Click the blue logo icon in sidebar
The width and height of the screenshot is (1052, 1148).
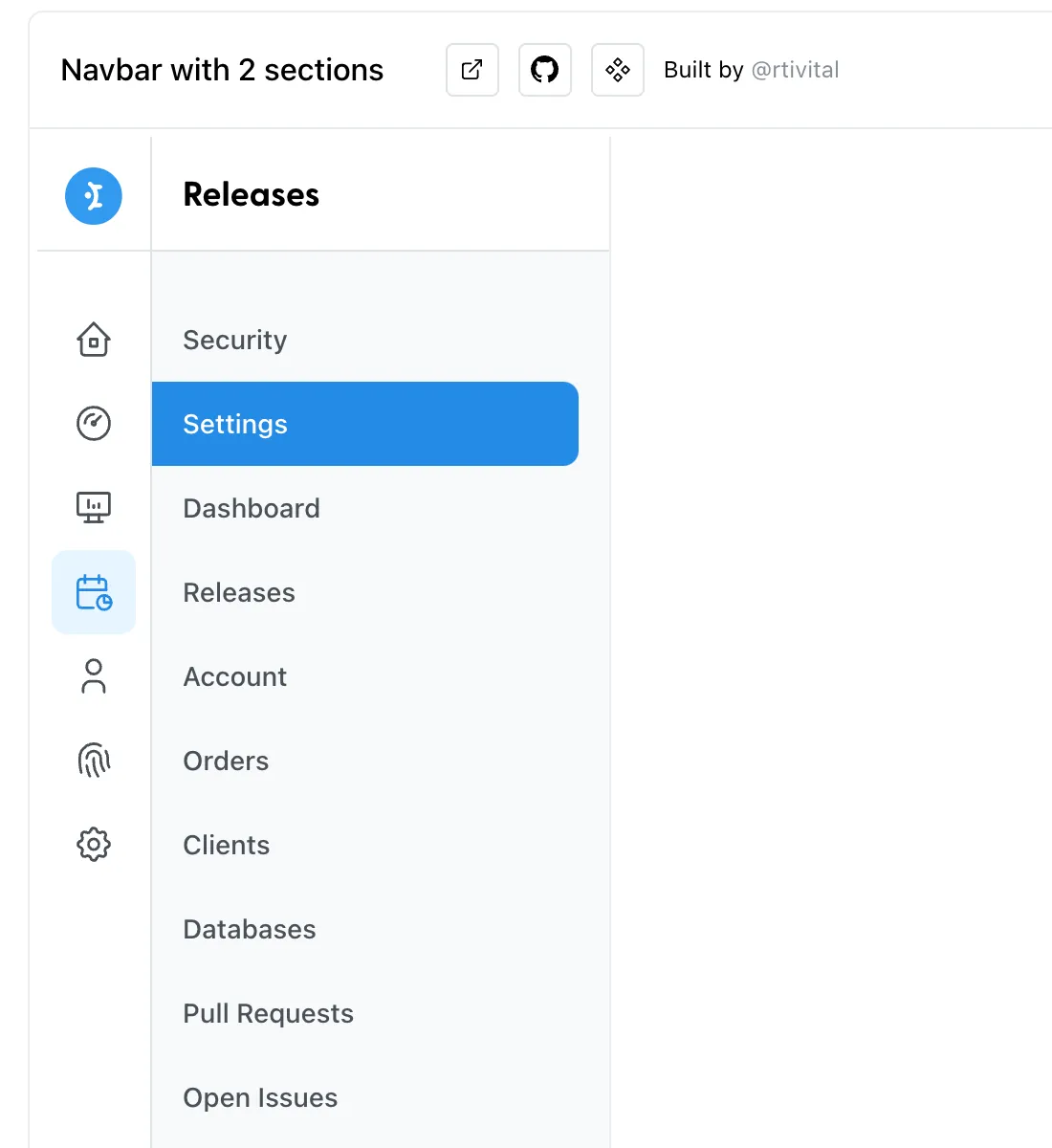click(94, 196)
